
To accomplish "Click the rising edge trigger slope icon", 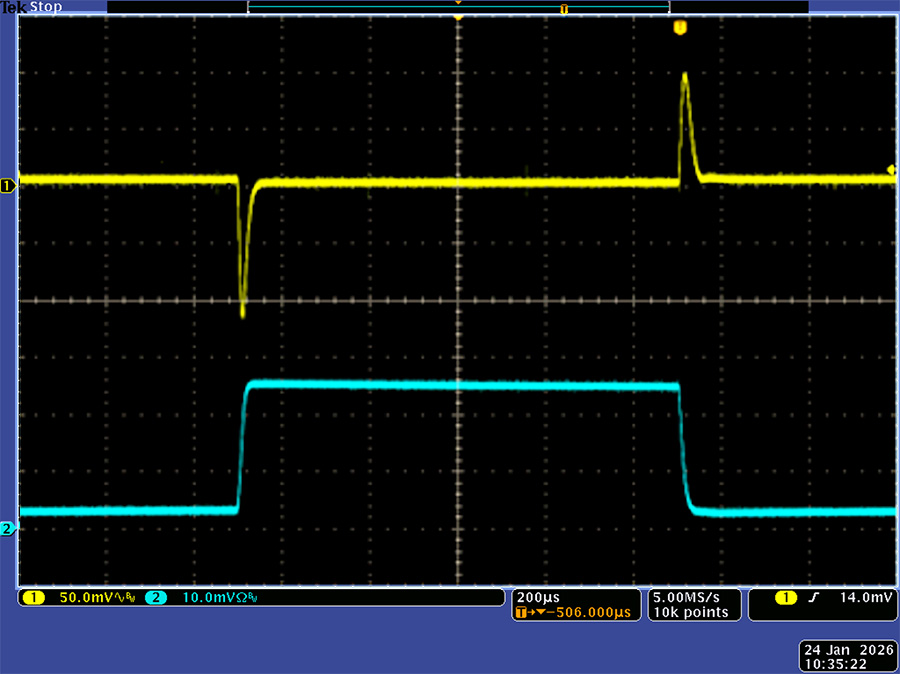I will click(x=813, y=598).
